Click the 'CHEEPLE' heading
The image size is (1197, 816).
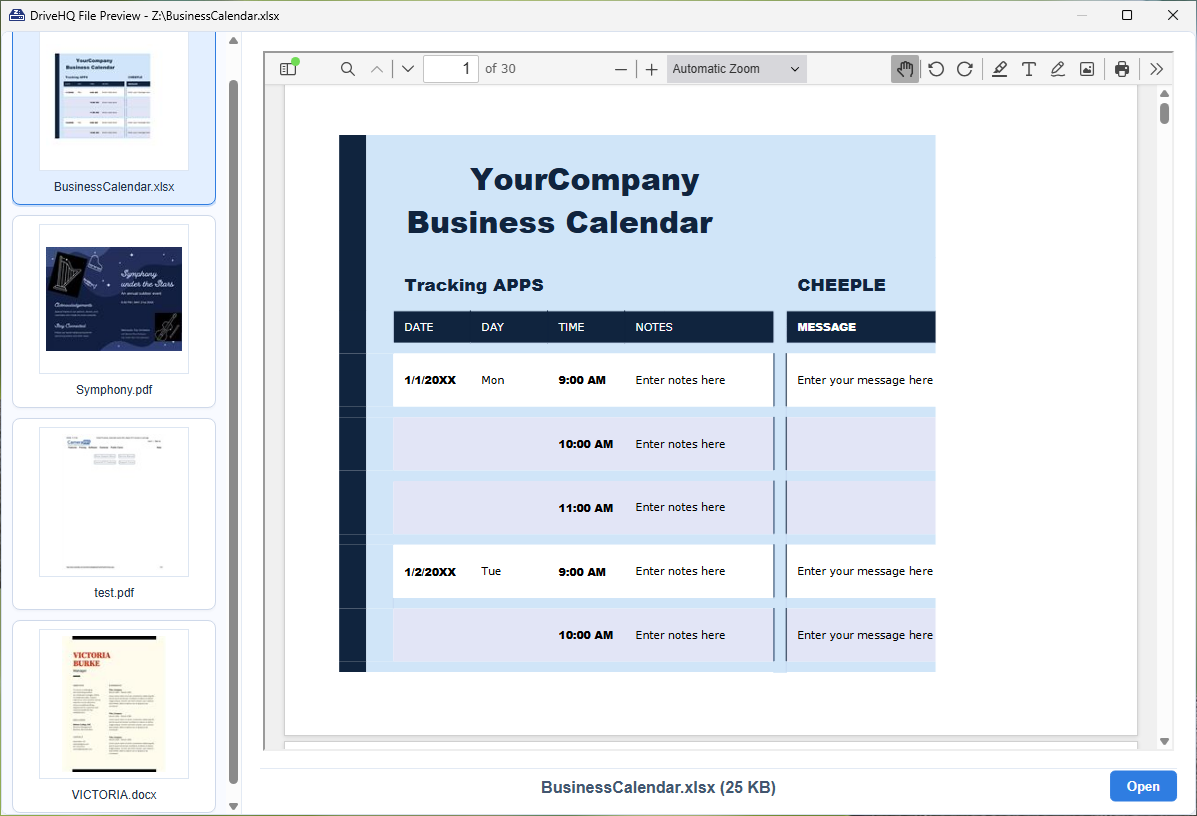point(841,285)
